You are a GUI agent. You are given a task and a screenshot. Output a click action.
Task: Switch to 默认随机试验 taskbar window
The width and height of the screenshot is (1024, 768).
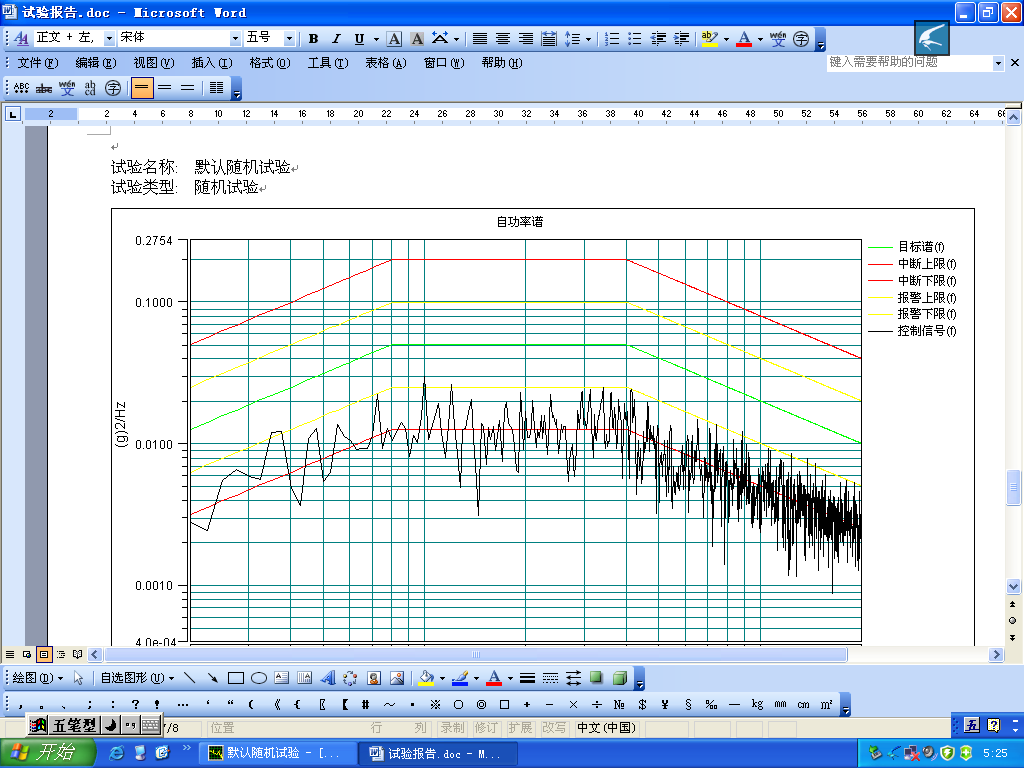[x=276, y=753]
